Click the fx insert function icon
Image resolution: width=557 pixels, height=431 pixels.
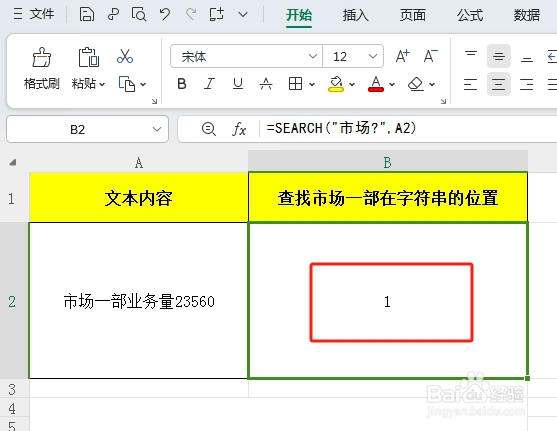click(239, 129)
